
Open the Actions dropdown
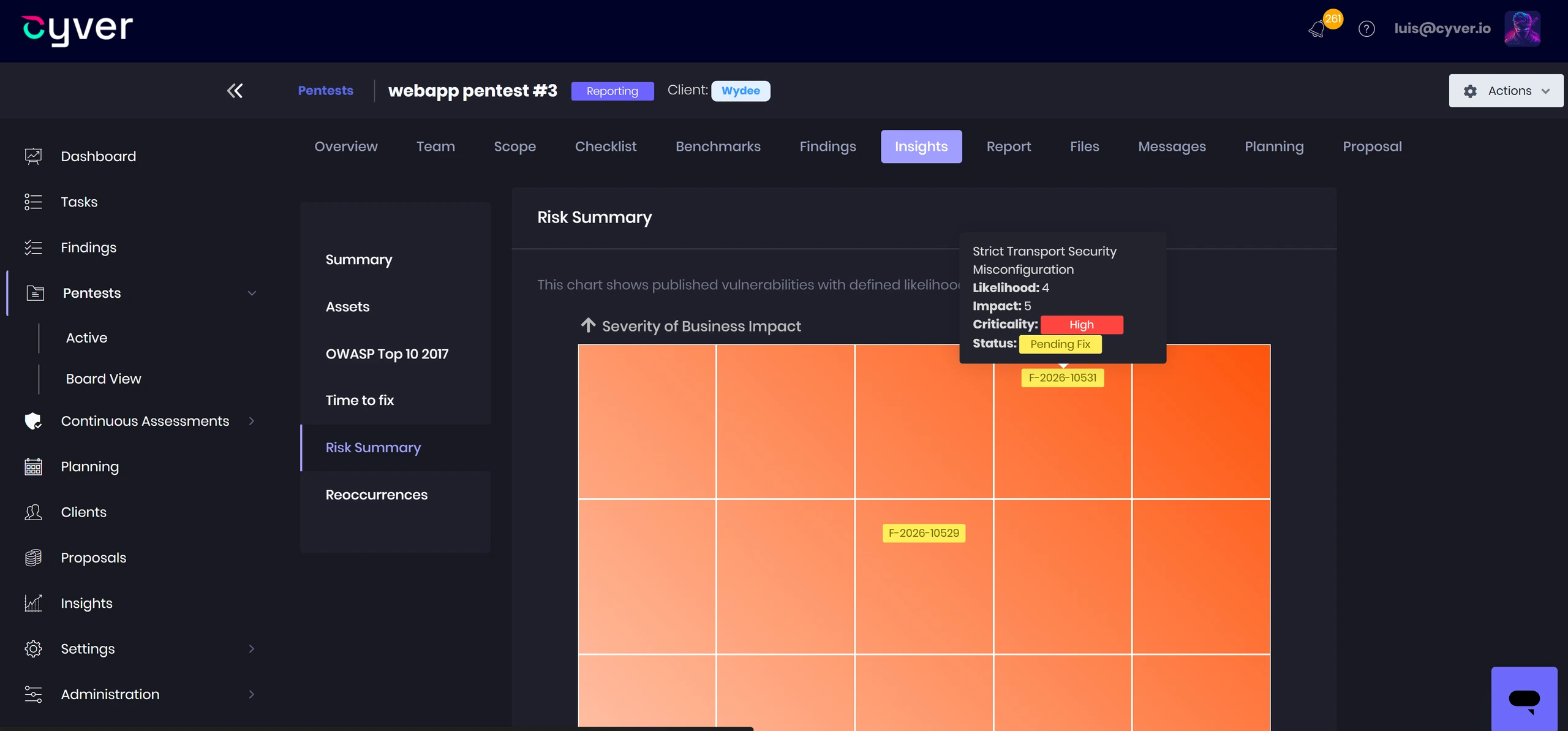tap(1506, 91)
